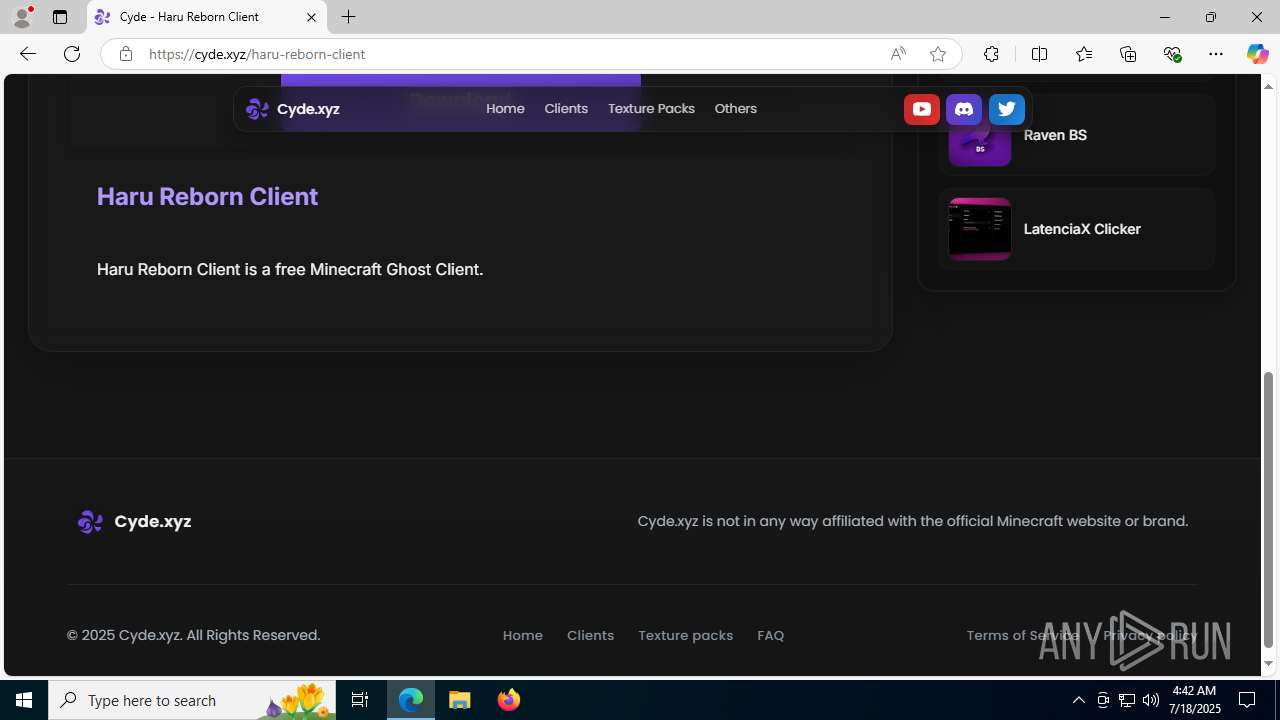Screen dimensions: 1280x720
Task: Click the Cyde.xyz logo in navbar
Action: (x=293, y=109)
